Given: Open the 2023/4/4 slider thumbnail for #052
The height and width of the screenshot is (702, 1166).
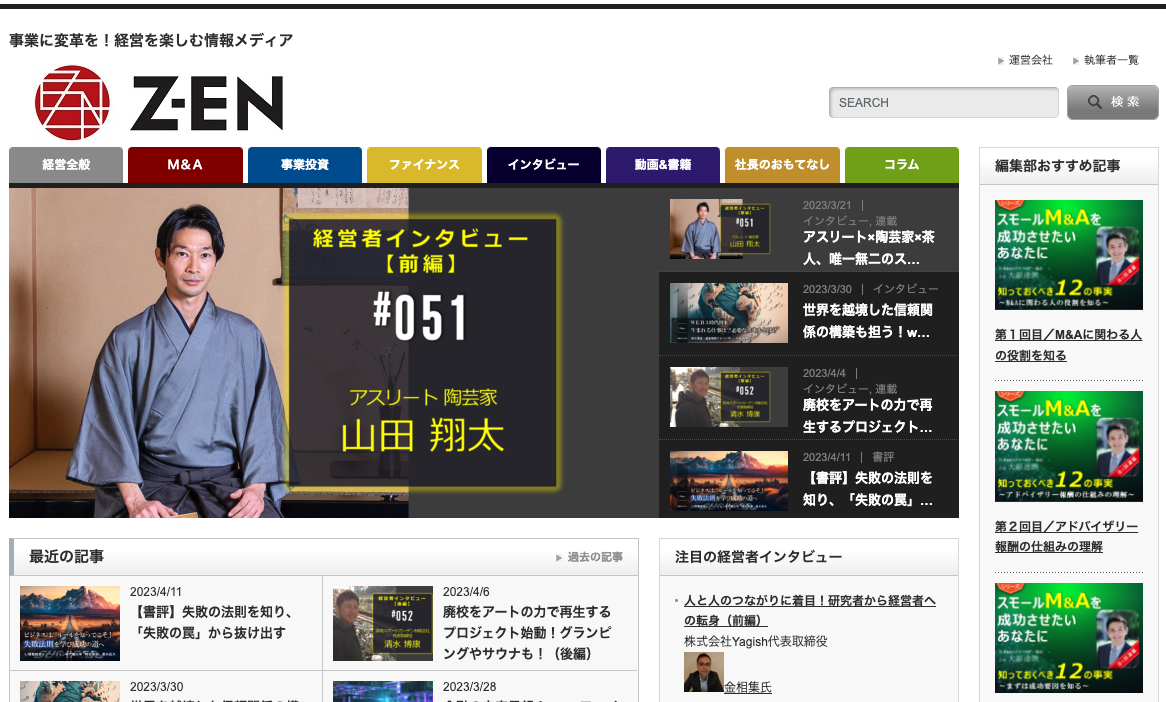Looking at the screenshot, I should [729, 397].
